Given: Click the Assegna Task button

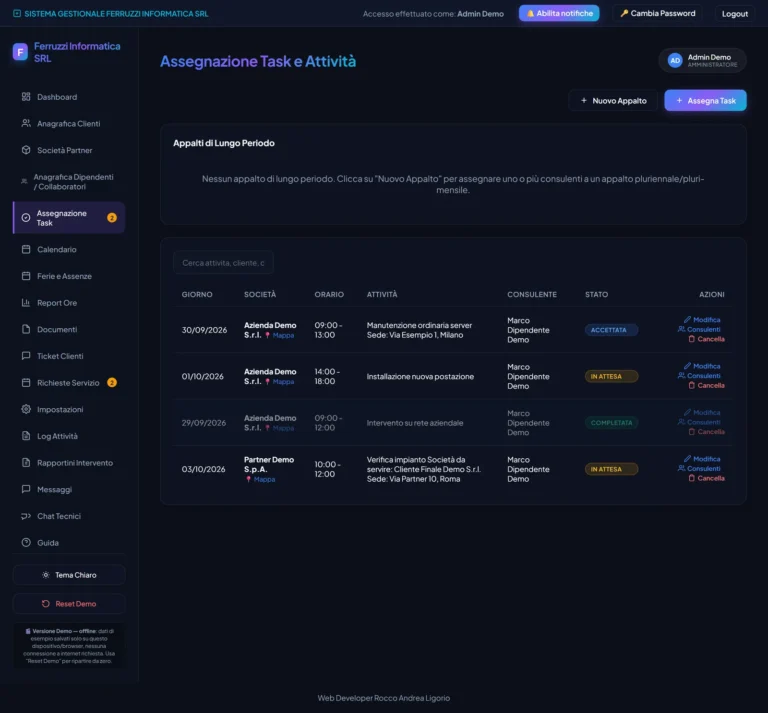Looking at the screenshot, I should coord(705,100).
